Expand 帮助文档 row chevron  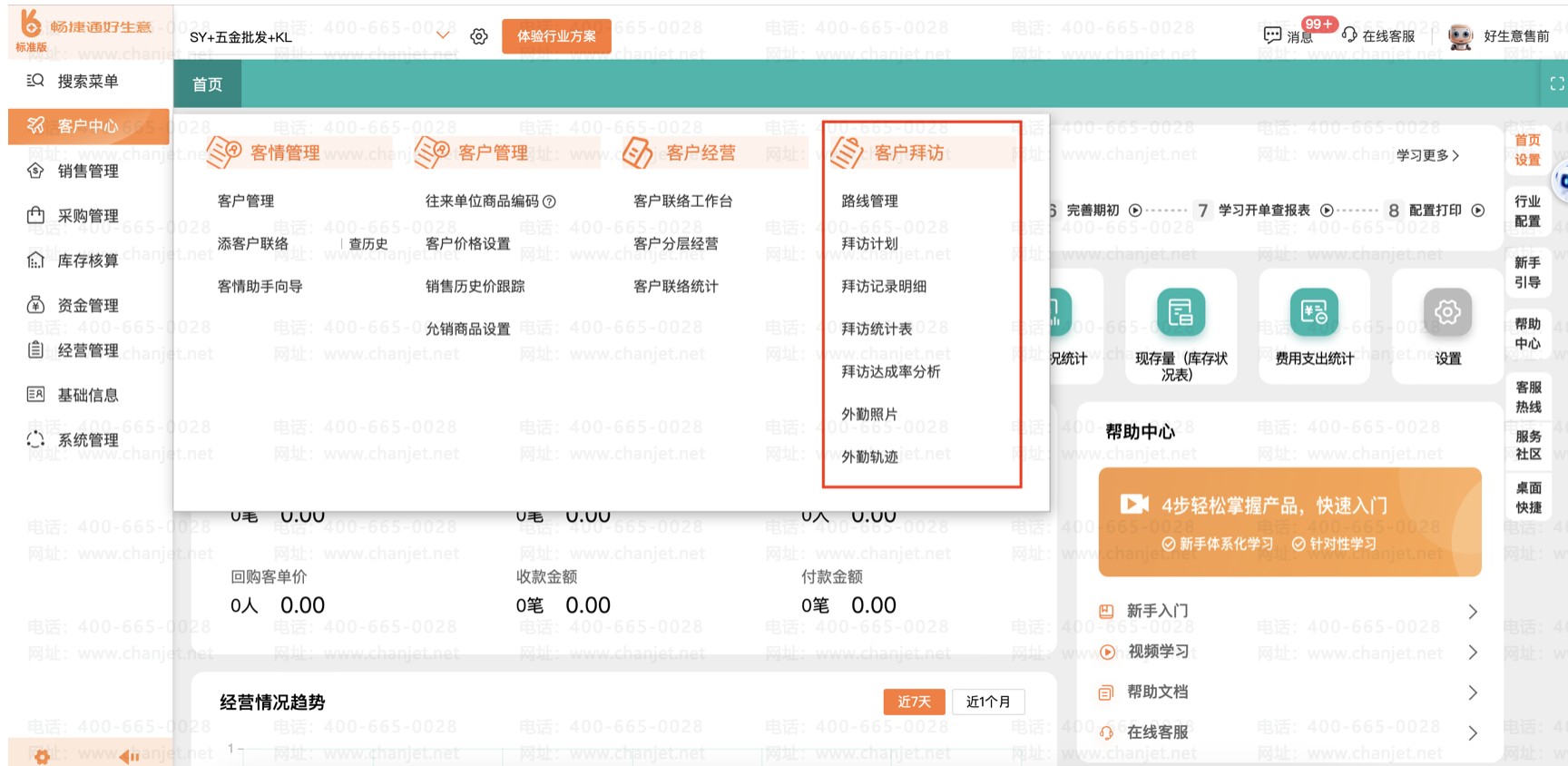(x=1473, y=692)
